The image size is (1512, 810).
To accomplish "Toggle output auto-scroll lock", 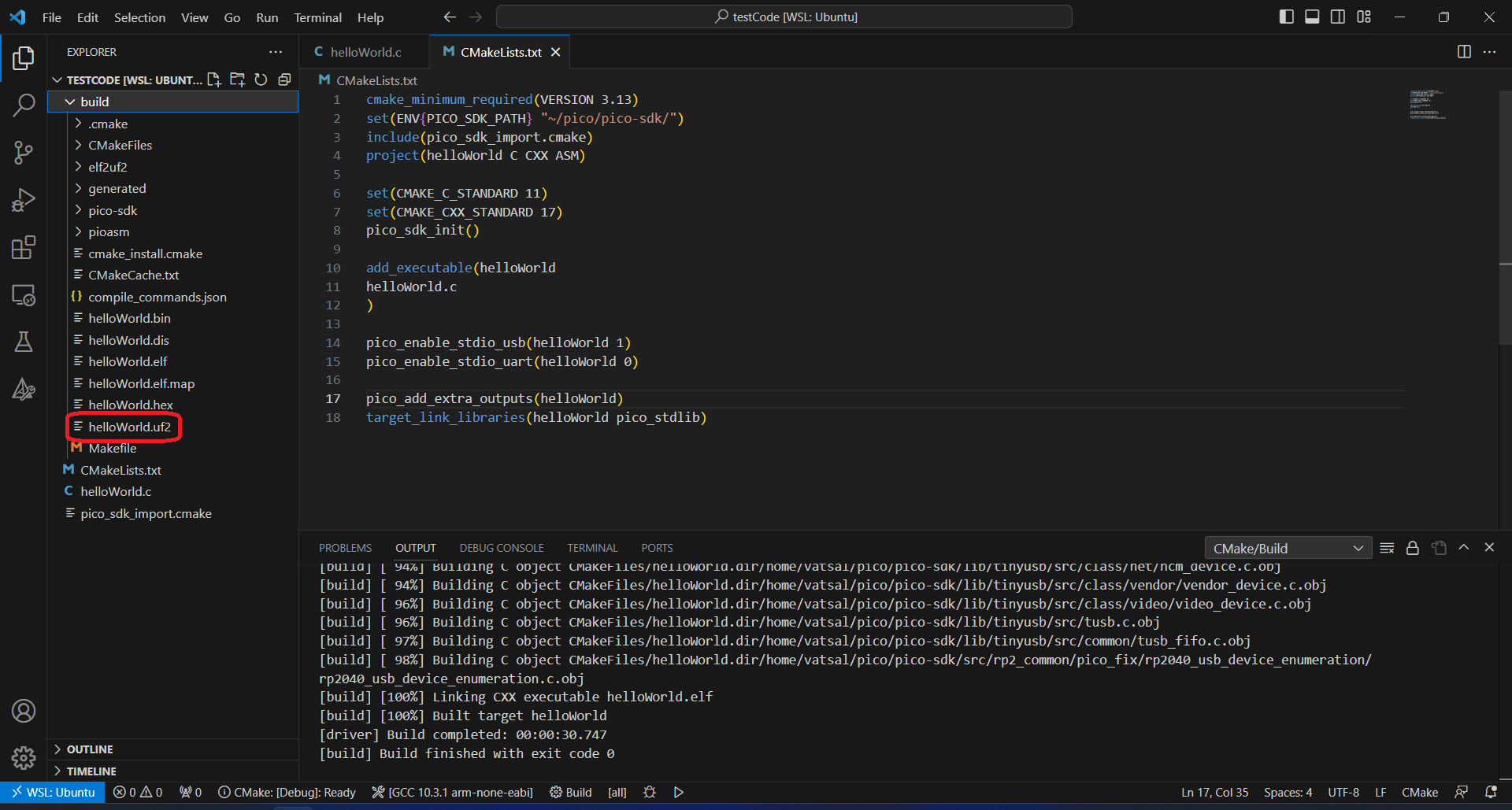I will click(1413, 548).
